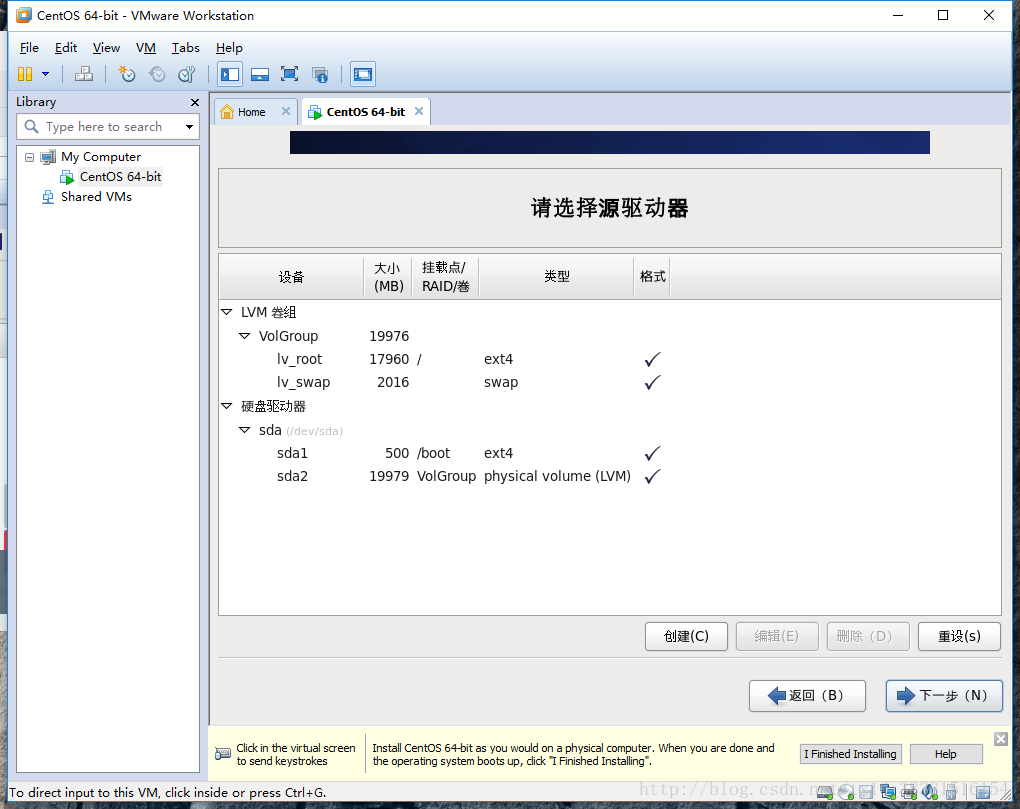Open the snapshot manager wrench-clock icon
The width and height of the screenshot is (1020, 809).
pos(187,74)
